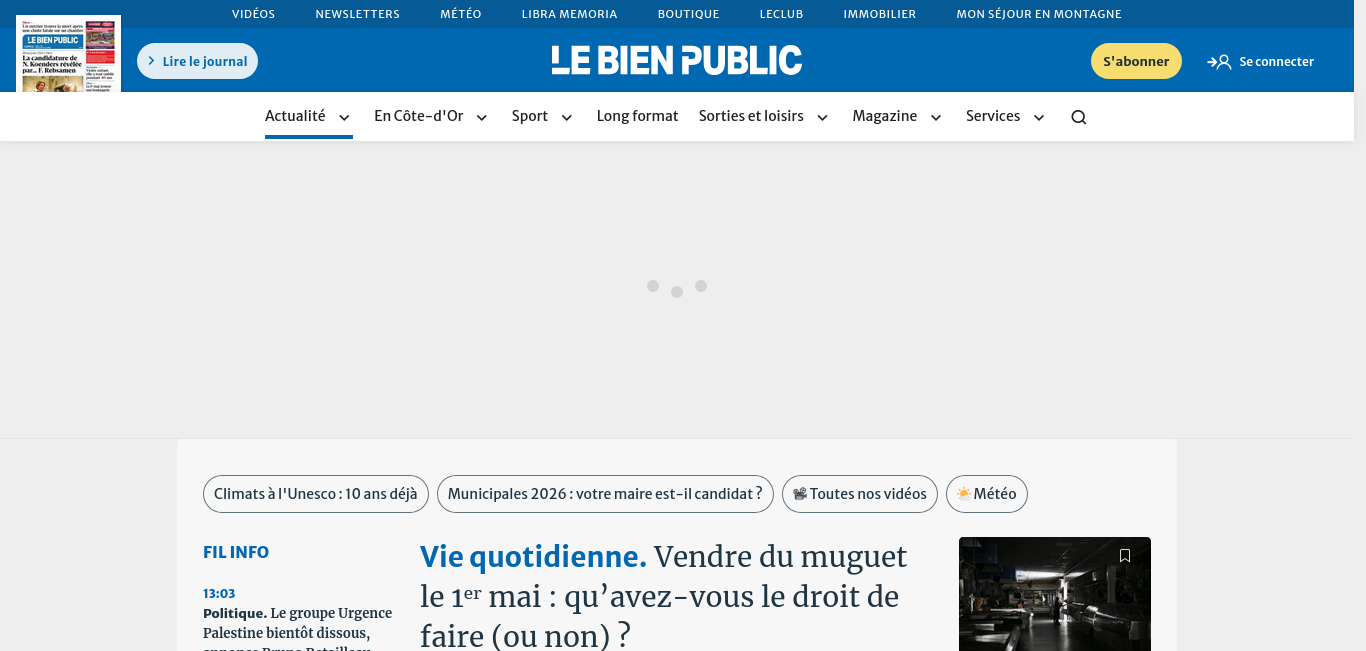Open MÉTÉO in top bar
Viewport: 1366px width, 651px height.
click(x=461, y=14)
